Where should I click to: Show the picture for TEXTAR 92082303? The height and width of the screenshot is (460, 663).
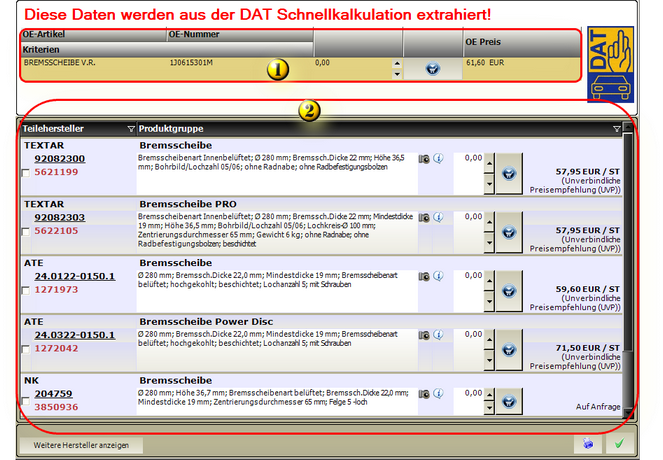tap(424, 218)
